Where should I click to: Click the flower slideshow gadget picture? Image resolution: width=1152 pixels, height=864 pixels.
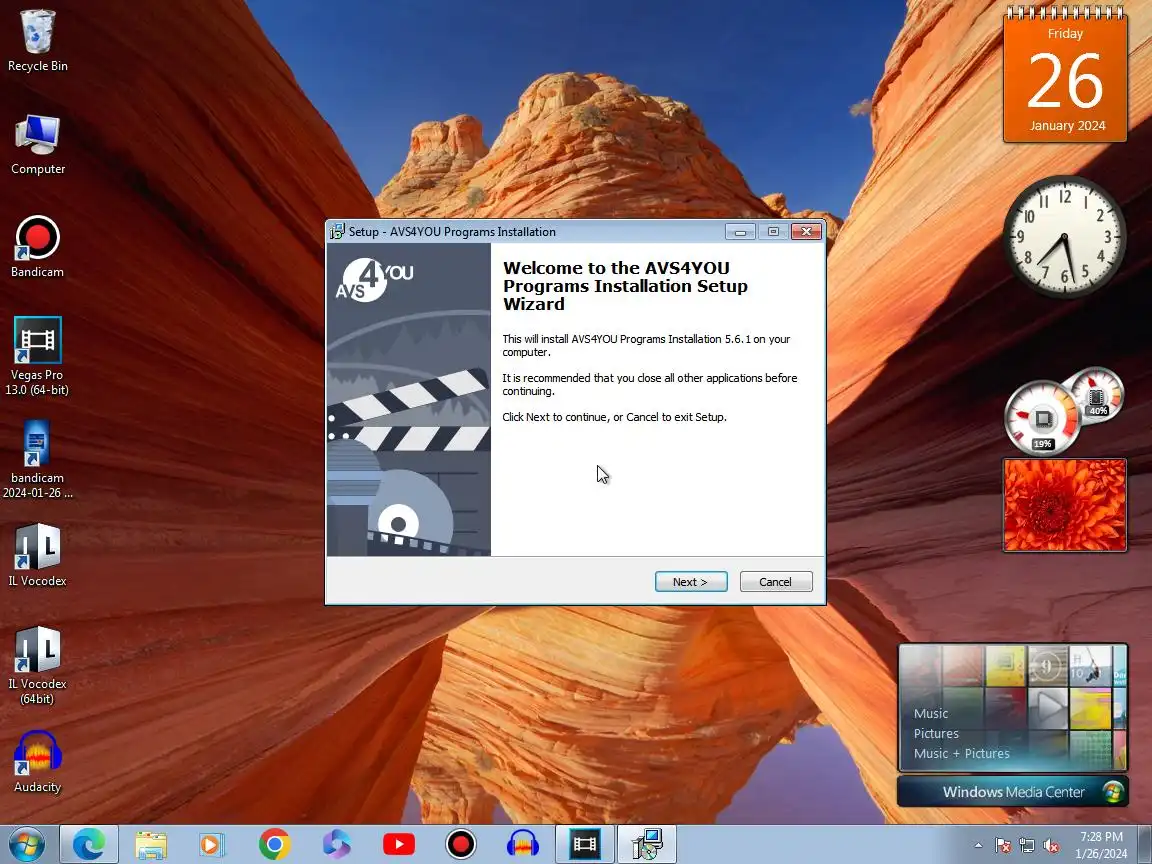pos(1065,505)
